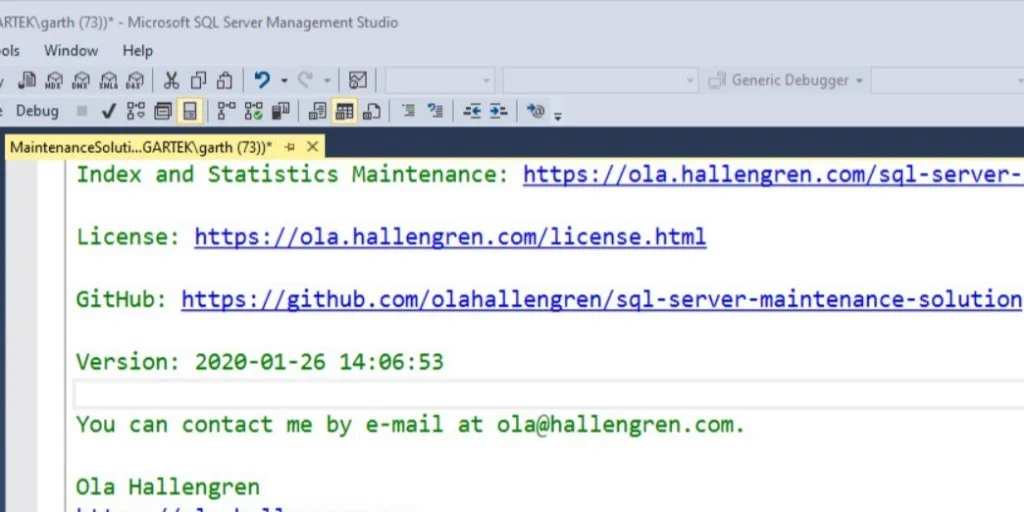This screenshot has height=512, width=1024.
Task: Open a new XMLA query
Action: [108, 80]
